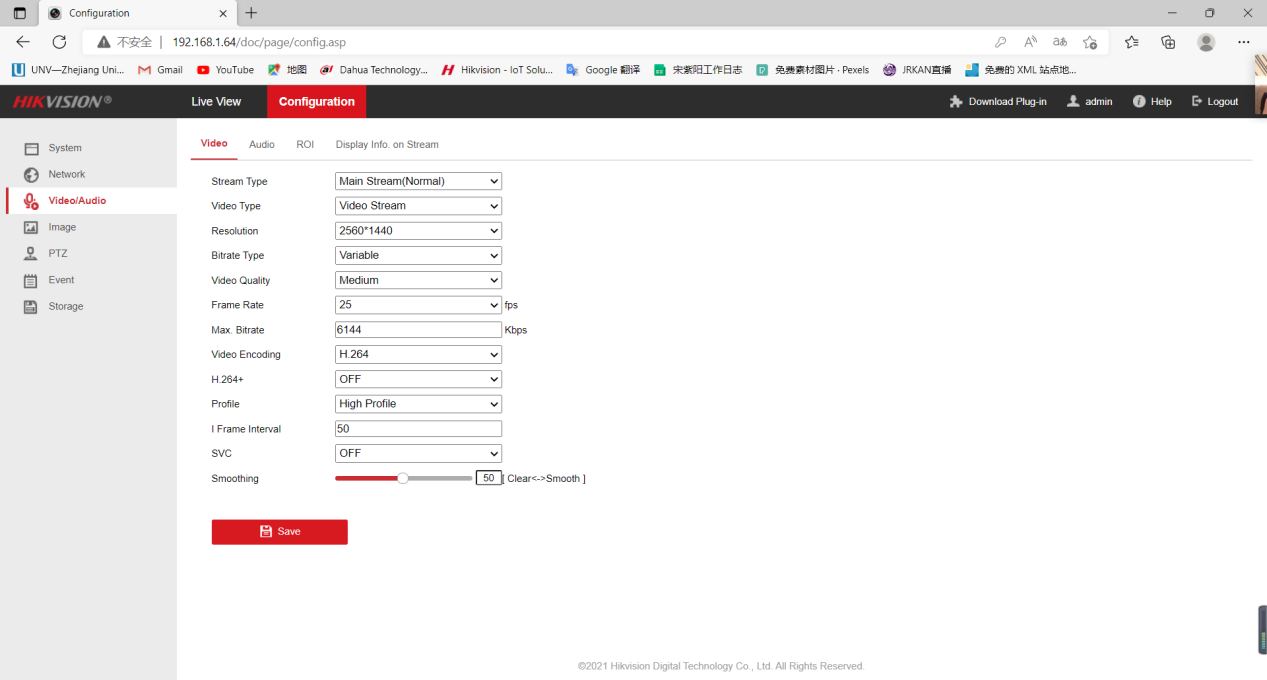Open saved passwords key icon
This screenshot has width=1267, height=680.
click(1000, 42)
